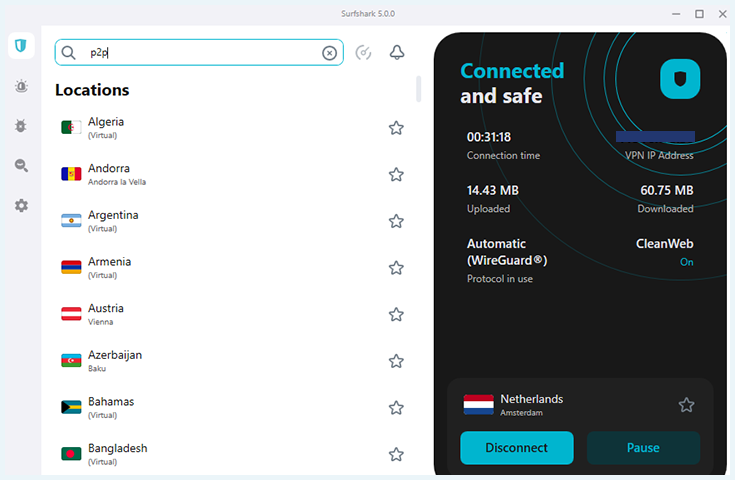Open the Alert siren sidebar icon
This screenshot has width=735, height=480.
tap(21, 86)
